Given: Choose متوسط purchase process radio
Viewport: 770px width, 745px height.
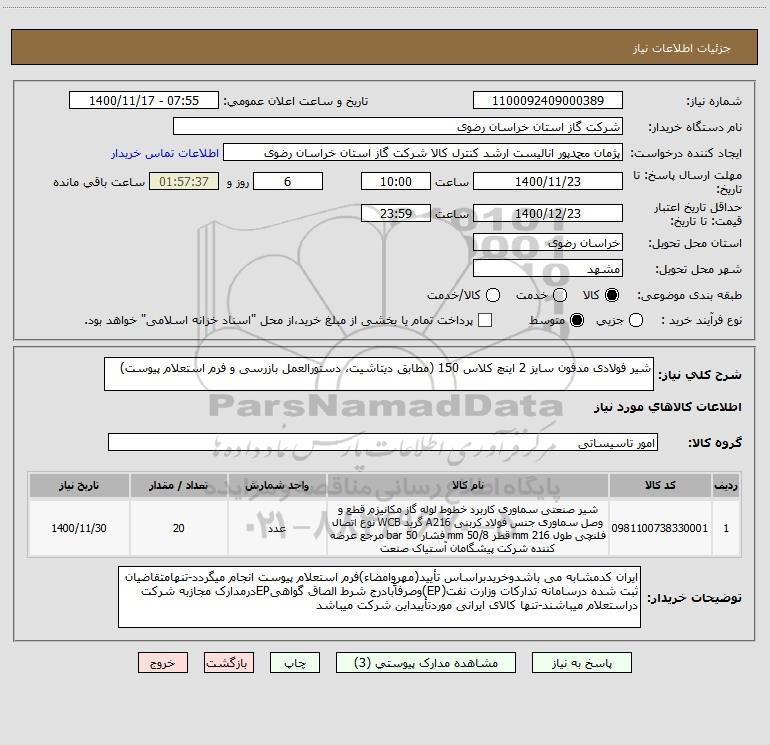Looking at the screenshot, I should pyautogui.click(x=577, y=320).
